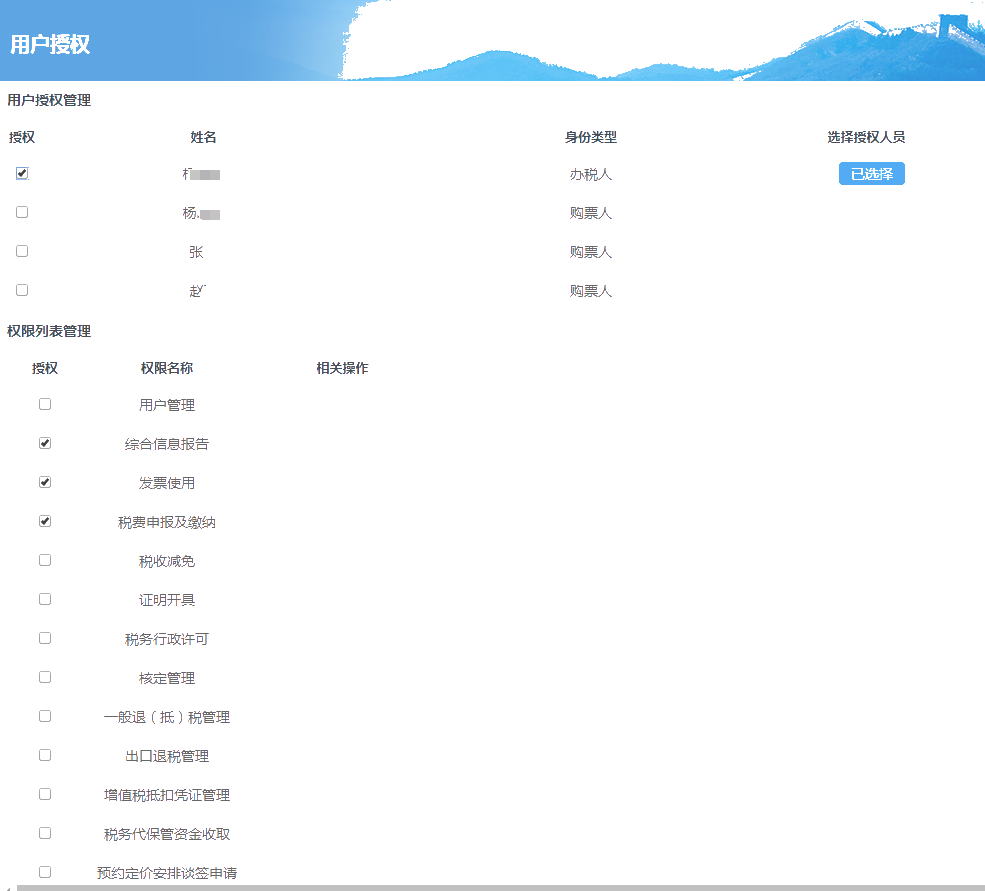
Task: Click the 用户授权管理 section heading
Action: (49, 100)
